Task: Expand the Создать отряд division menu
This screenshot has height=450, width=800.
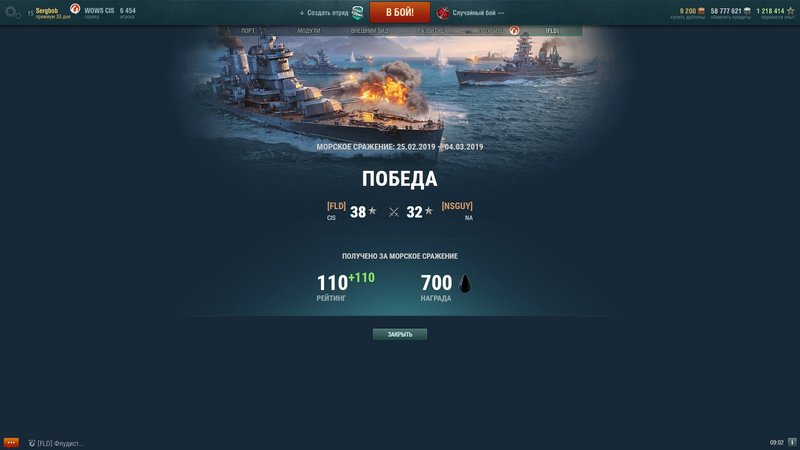Action: (x=324, y=13)
